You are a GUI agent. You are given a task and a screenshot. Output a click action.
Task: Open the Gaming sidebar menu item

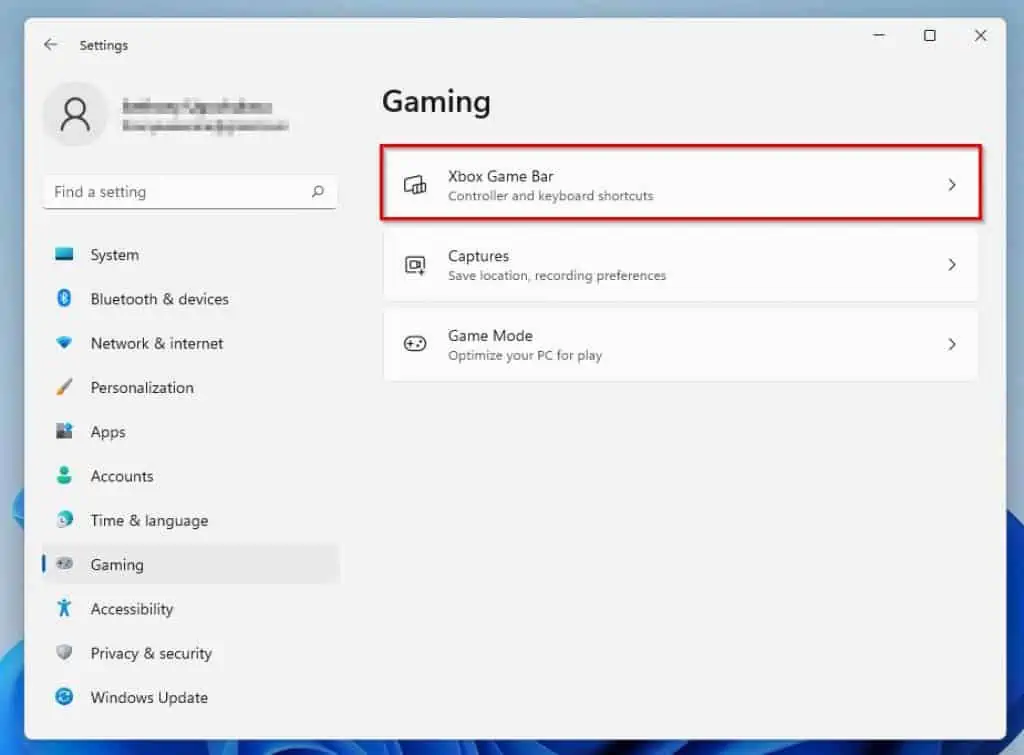117,565
